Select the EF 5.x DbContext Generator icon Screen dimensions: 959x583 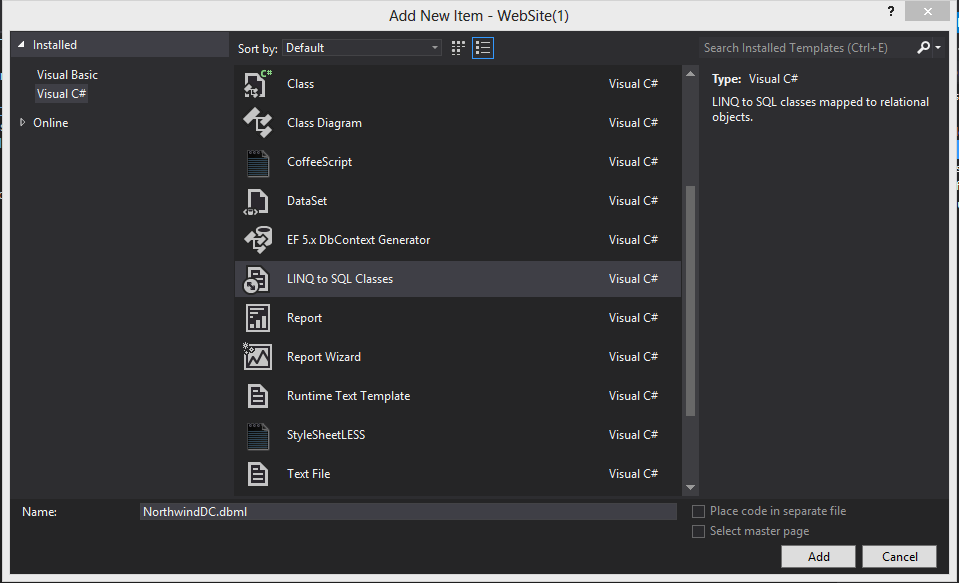point(257,240)
